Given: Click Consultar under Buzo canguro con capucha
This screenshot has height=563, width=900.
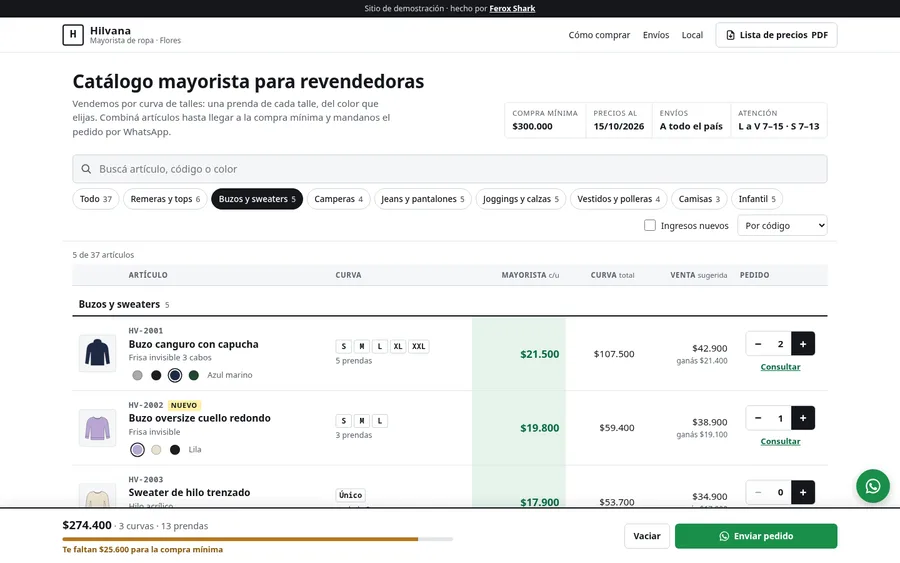Looking at the screenshot, I should pyautogui.click(x=780, y=367).
